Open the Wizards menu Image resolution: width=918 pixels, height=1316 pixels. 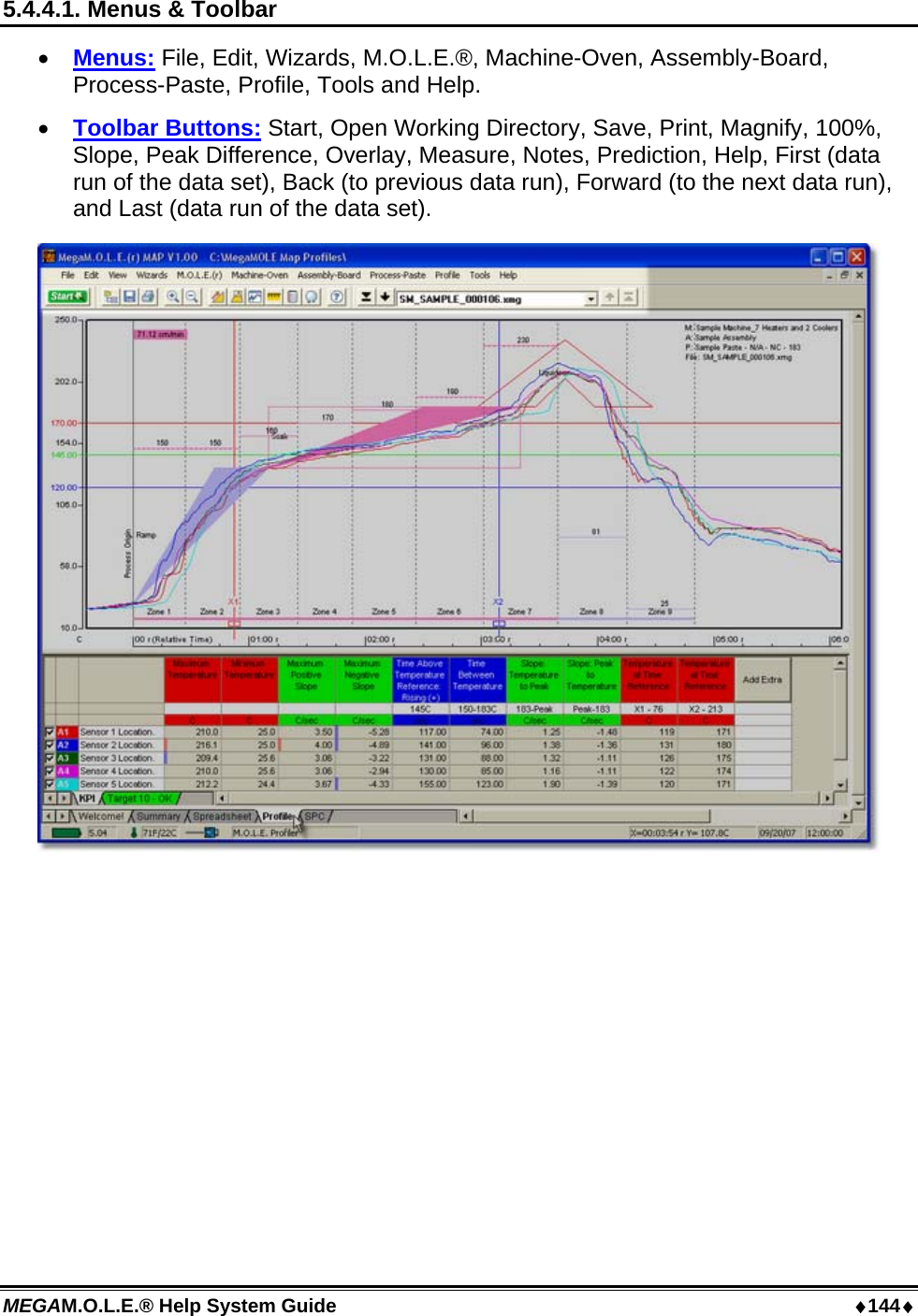pos(152,275)
